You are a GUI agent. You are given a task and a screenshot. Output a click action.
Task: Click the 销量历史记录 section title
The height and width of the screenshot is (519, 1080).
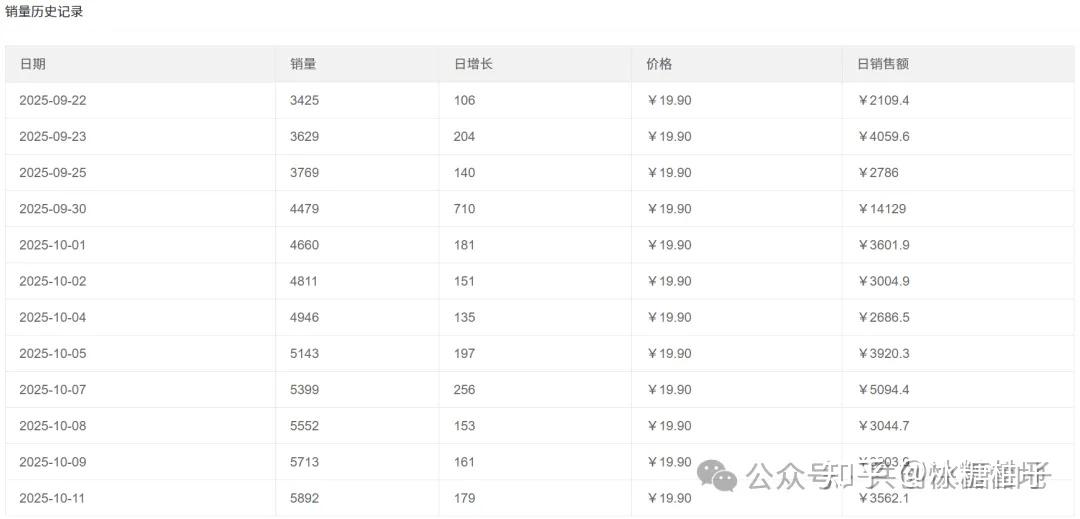(44, 12)
